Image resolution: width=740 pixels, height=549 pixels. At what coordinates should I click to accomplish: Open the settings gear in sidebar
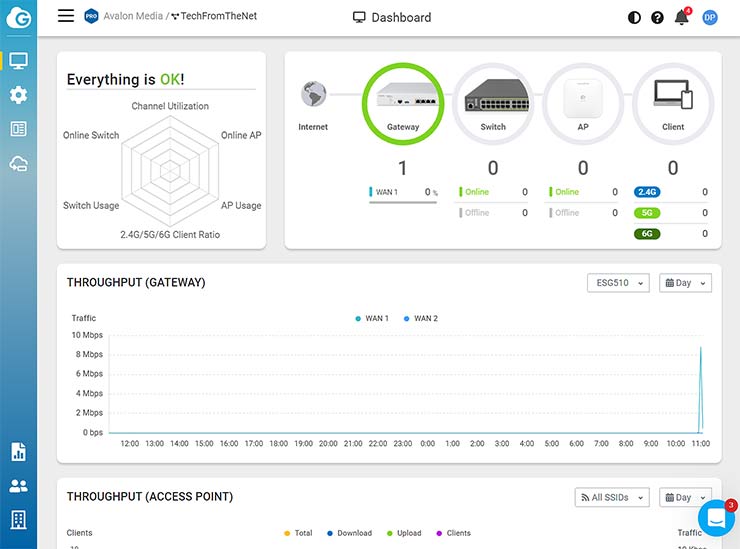pos(18,95)
